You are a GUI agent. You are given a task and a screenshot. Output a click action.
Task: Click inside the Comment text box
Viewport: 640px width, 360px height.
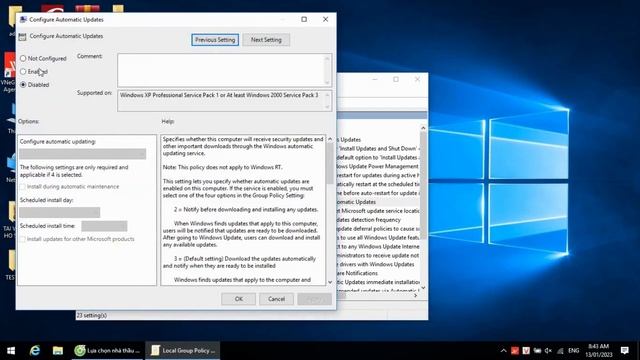(221, 70)
